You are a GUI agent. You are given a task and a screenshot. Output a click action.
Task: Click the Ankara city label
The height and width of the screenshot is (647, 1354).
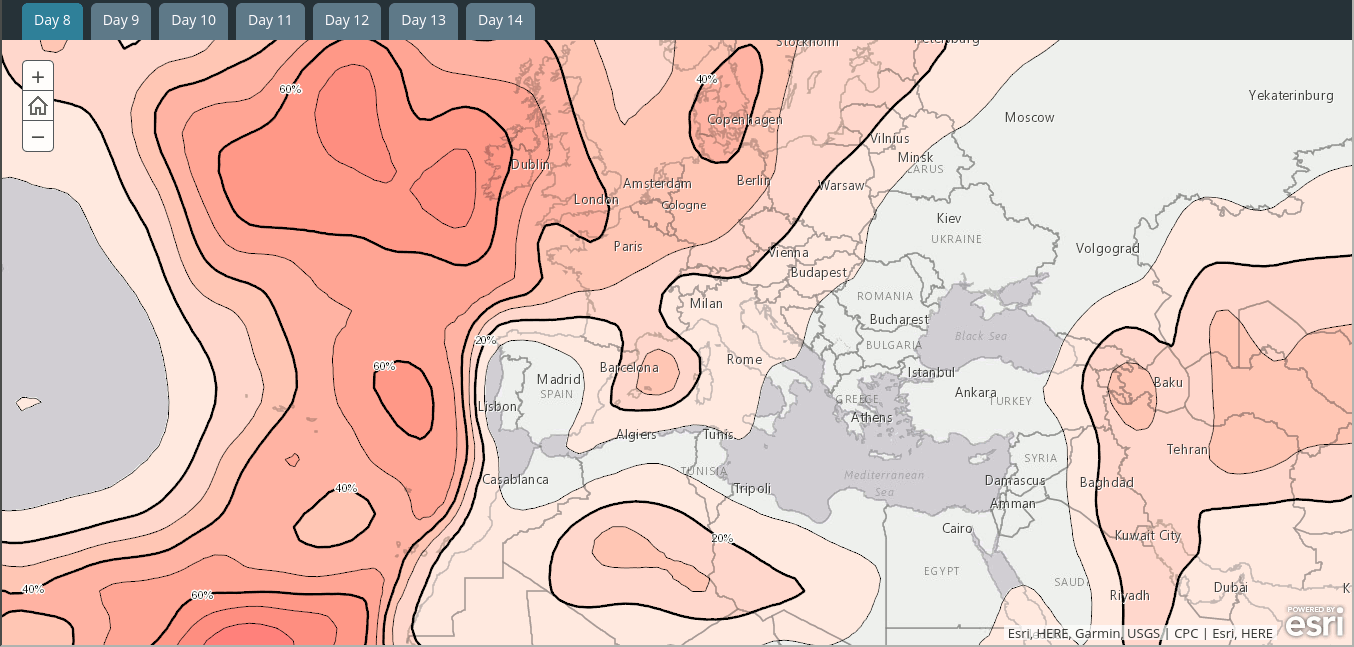tap(975, 392)
